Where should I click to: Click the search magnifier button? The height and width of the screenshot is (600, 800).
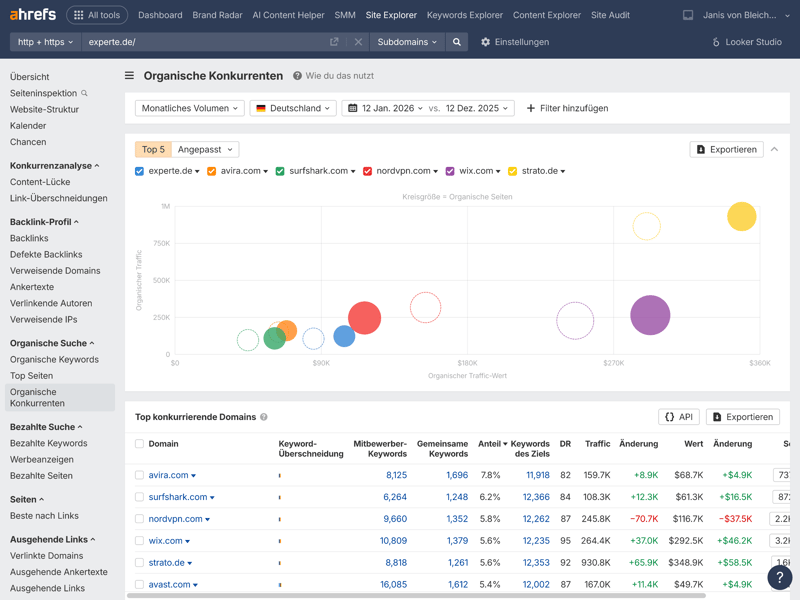(457, 42)
